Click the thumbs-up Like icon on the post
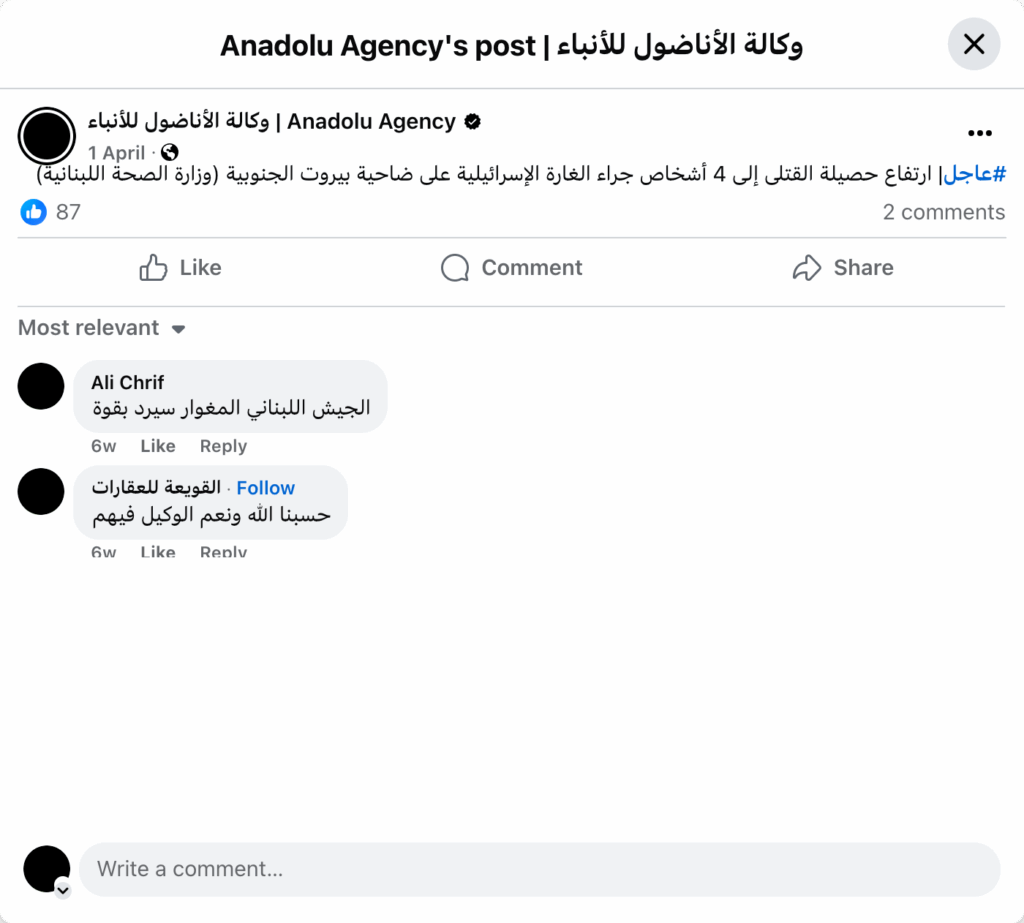 153,268
